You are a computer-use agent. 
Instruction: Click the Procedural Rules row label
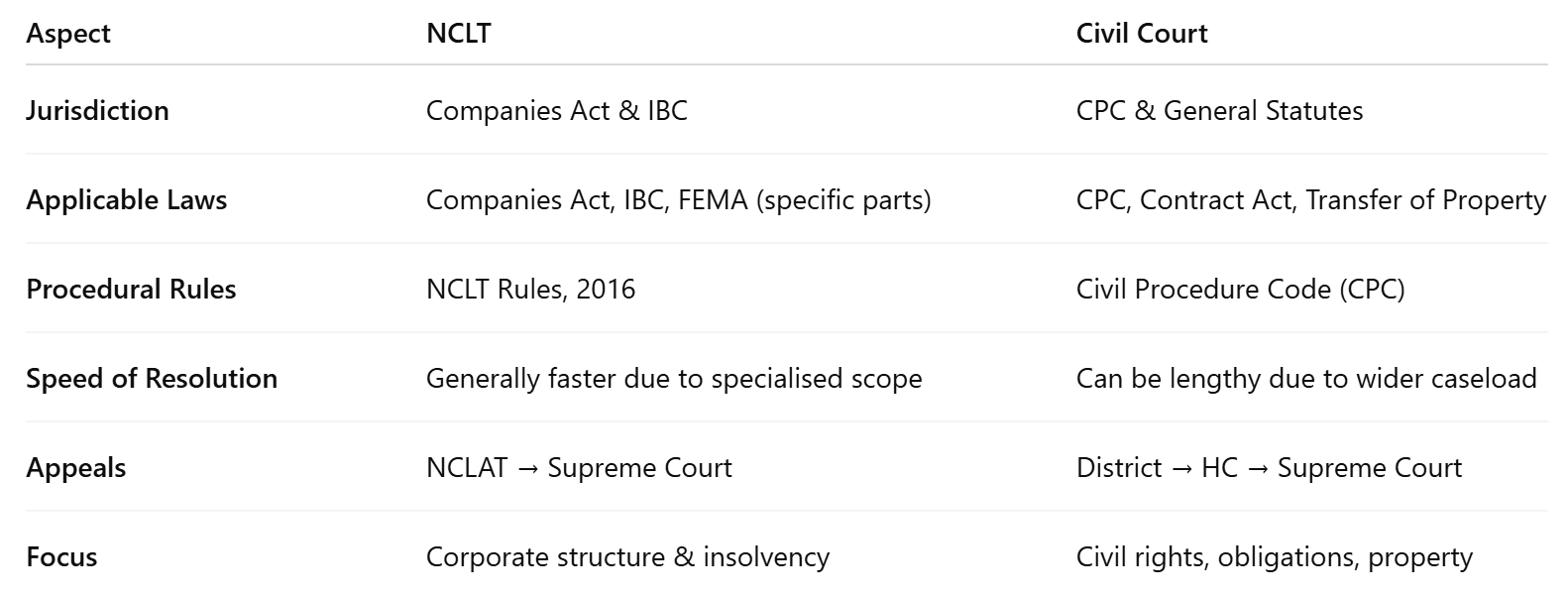click(x=131, y=290)
